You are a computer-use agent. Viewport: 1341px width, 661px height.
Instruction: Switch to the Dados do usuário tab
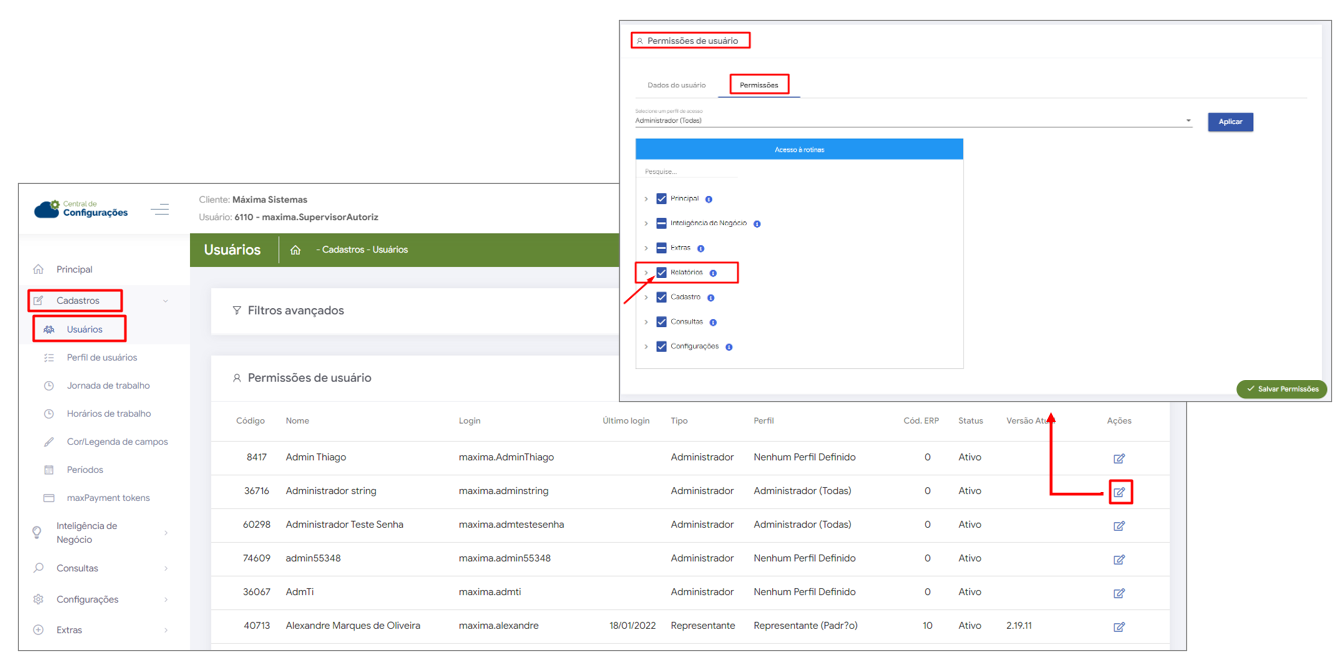click(676, 85)
